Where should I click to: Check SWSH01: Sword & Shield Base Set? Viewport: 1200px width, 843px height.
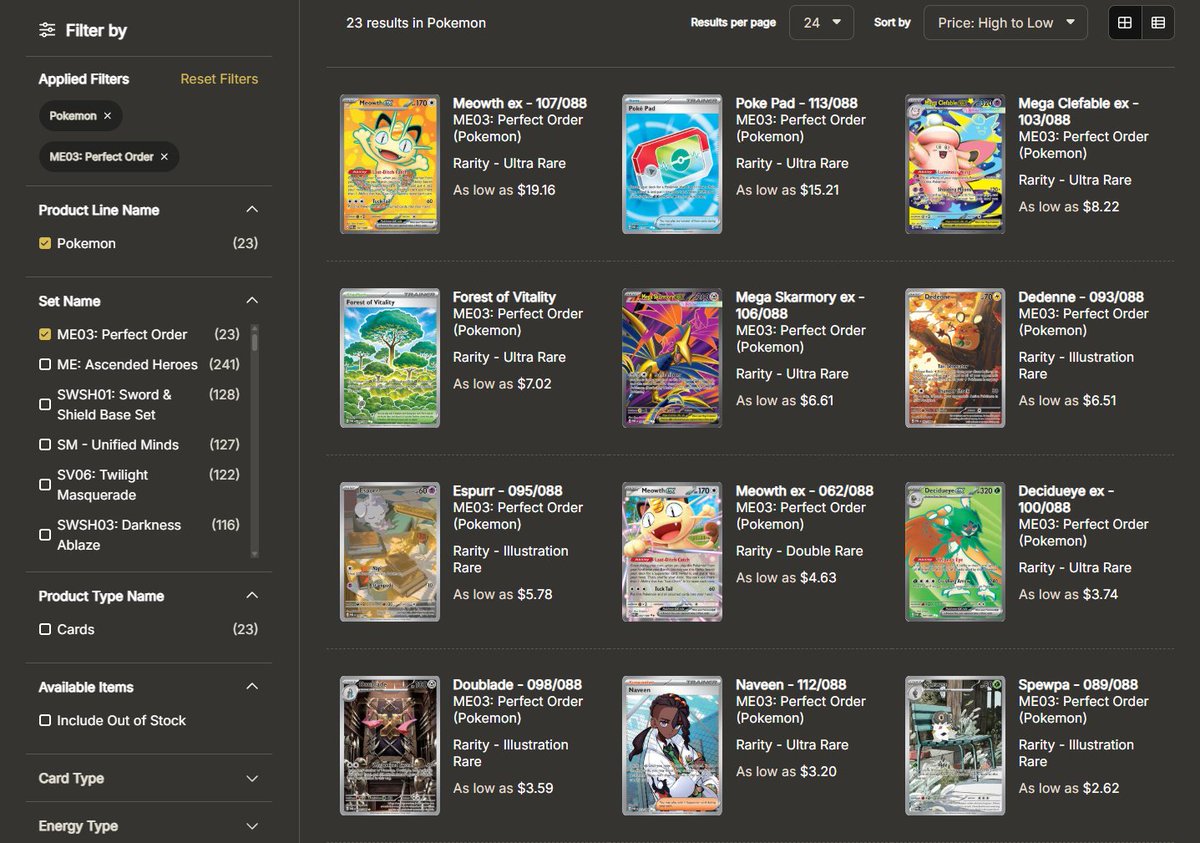pyautogui.click(x=45, y=404)
